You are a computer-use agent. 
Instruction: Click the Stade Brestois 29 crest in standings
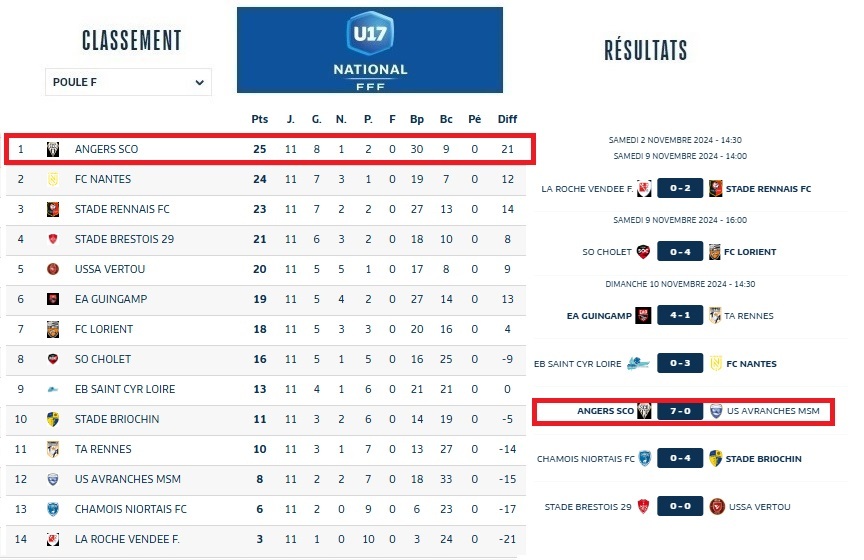click(x=53, y=239)
